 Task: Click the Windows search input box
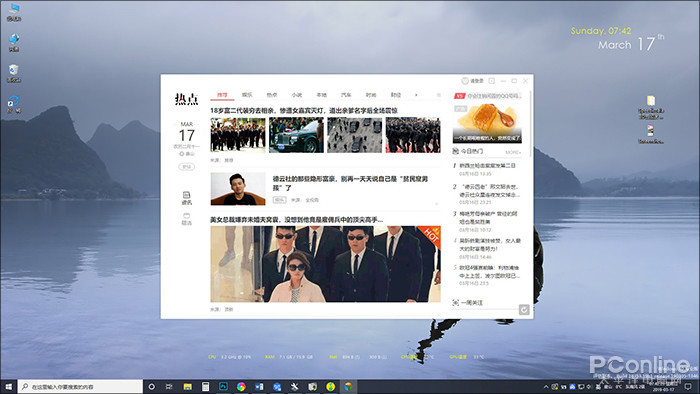click(80, 386)
